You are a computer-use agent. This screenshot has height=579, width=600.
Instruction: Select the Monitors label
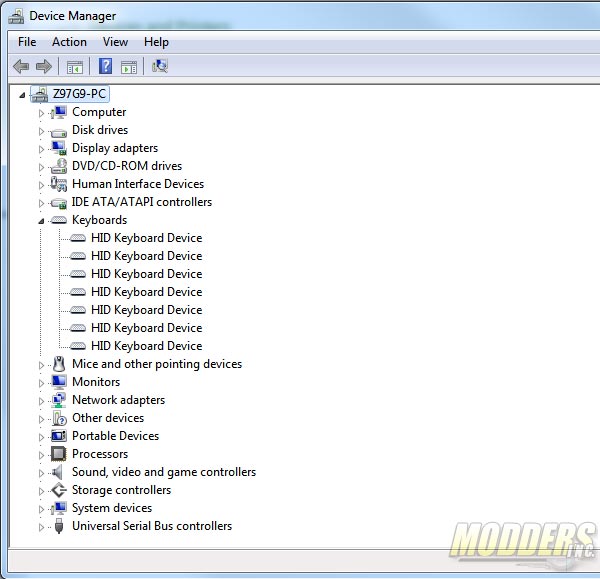(96, 382)
